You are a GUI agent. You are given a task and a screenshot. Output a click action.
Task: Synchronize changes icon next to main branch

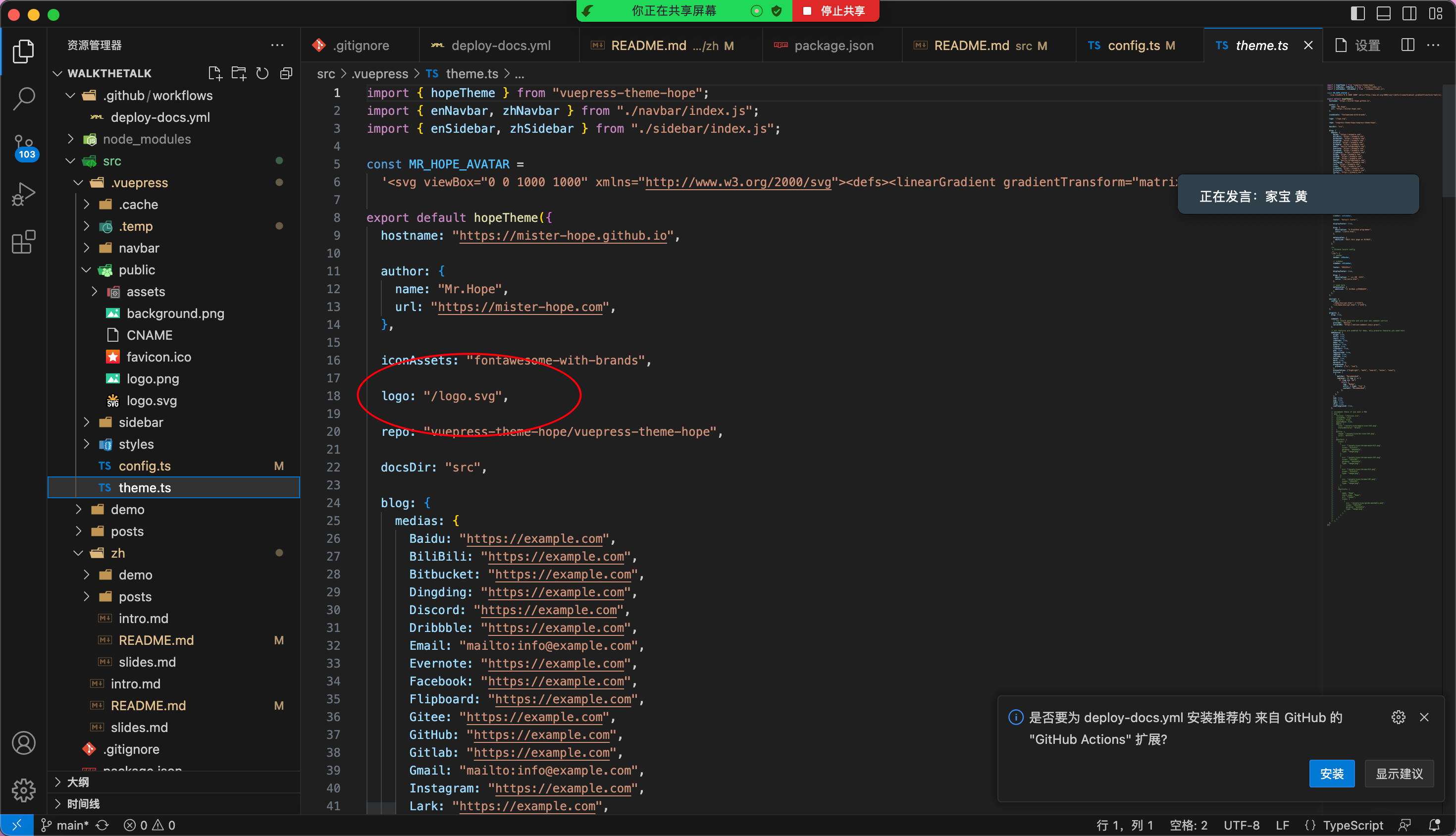pyautogui.click(x=102, y=825)
